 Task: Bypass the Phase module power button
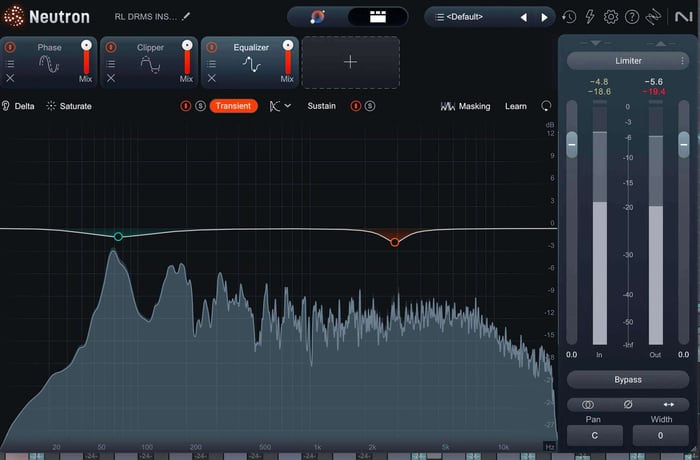click(10, 47)
